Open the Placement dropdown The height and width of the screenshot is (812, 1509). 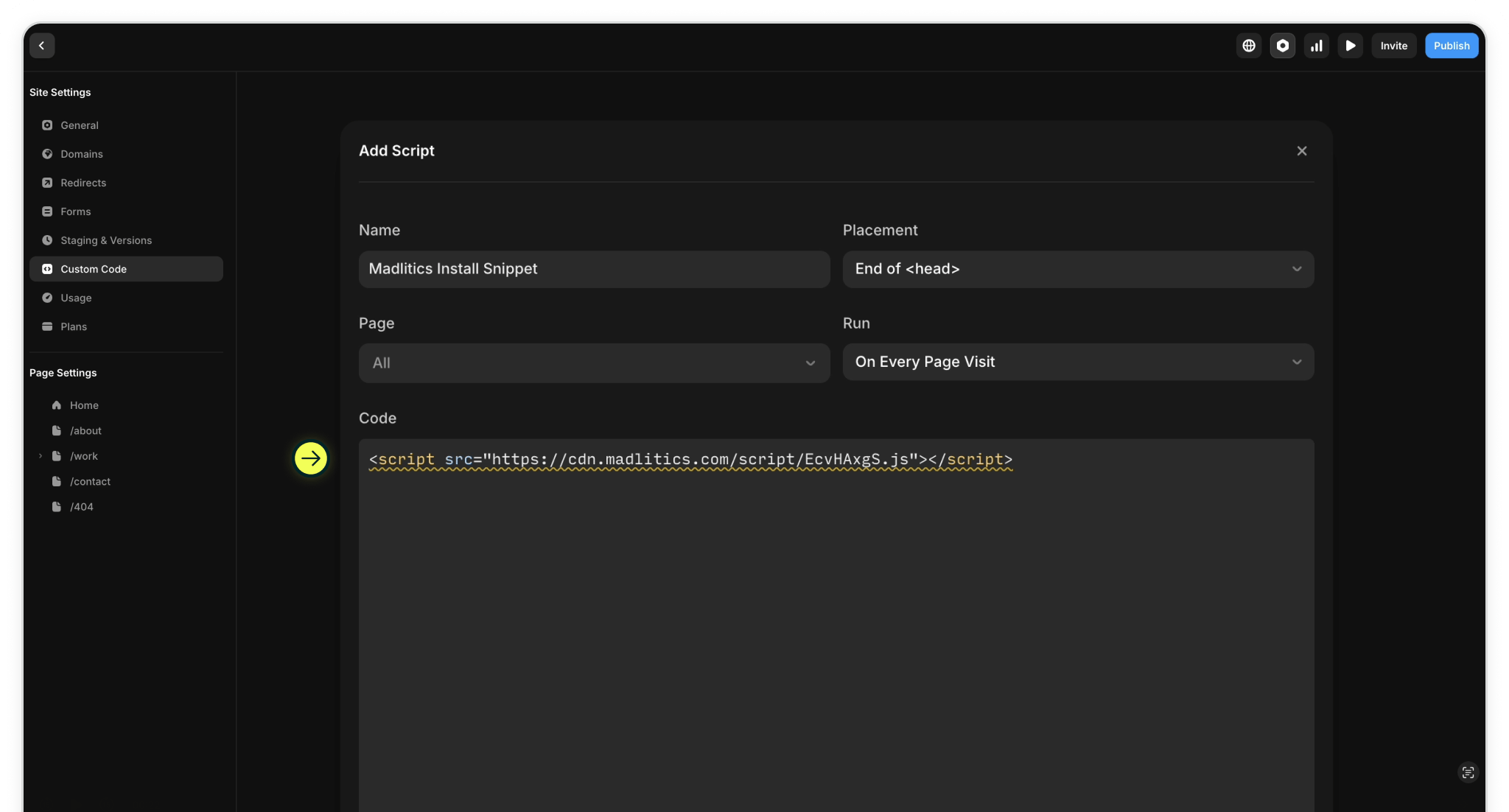pos(1078,269)
